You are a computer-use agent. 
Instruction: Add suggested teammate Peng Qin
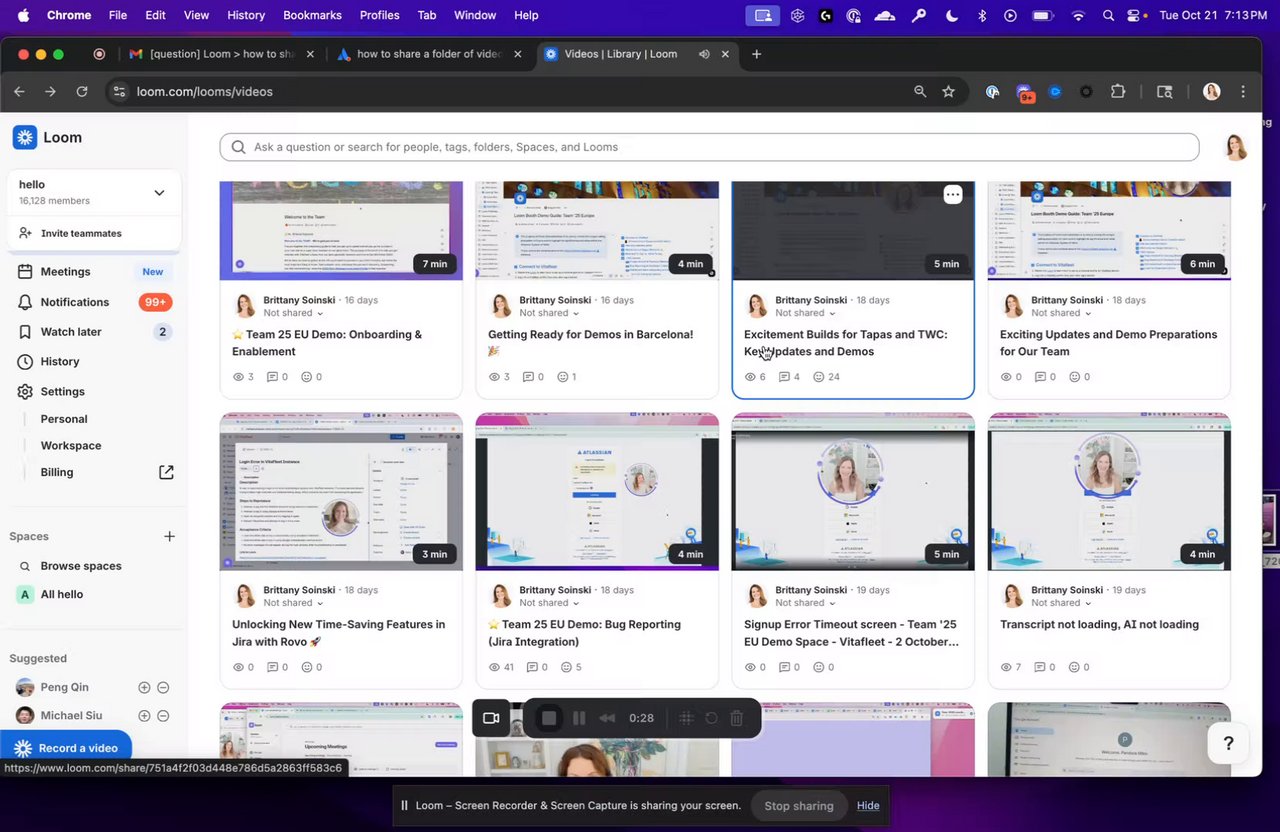pos(144,688)
